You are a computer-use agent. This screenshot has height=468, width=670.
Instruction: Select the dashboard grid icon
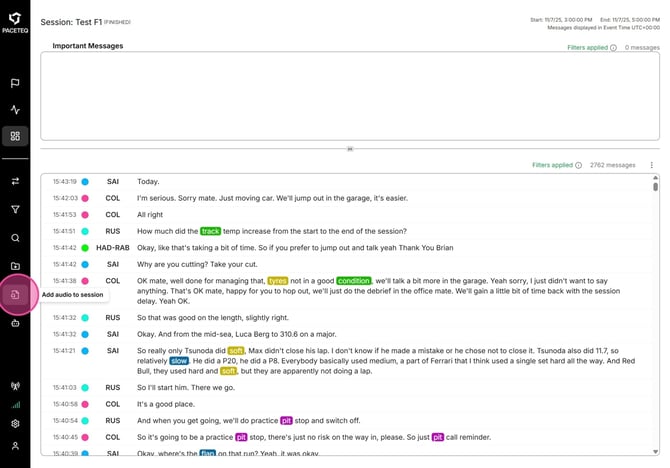[15, 136]
